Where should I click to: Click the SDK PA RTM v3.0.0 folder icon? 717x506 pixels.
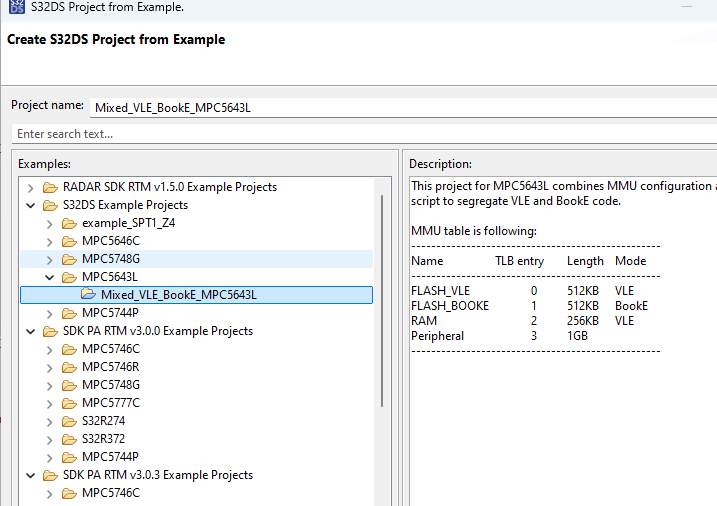click(x=50, y=331)
